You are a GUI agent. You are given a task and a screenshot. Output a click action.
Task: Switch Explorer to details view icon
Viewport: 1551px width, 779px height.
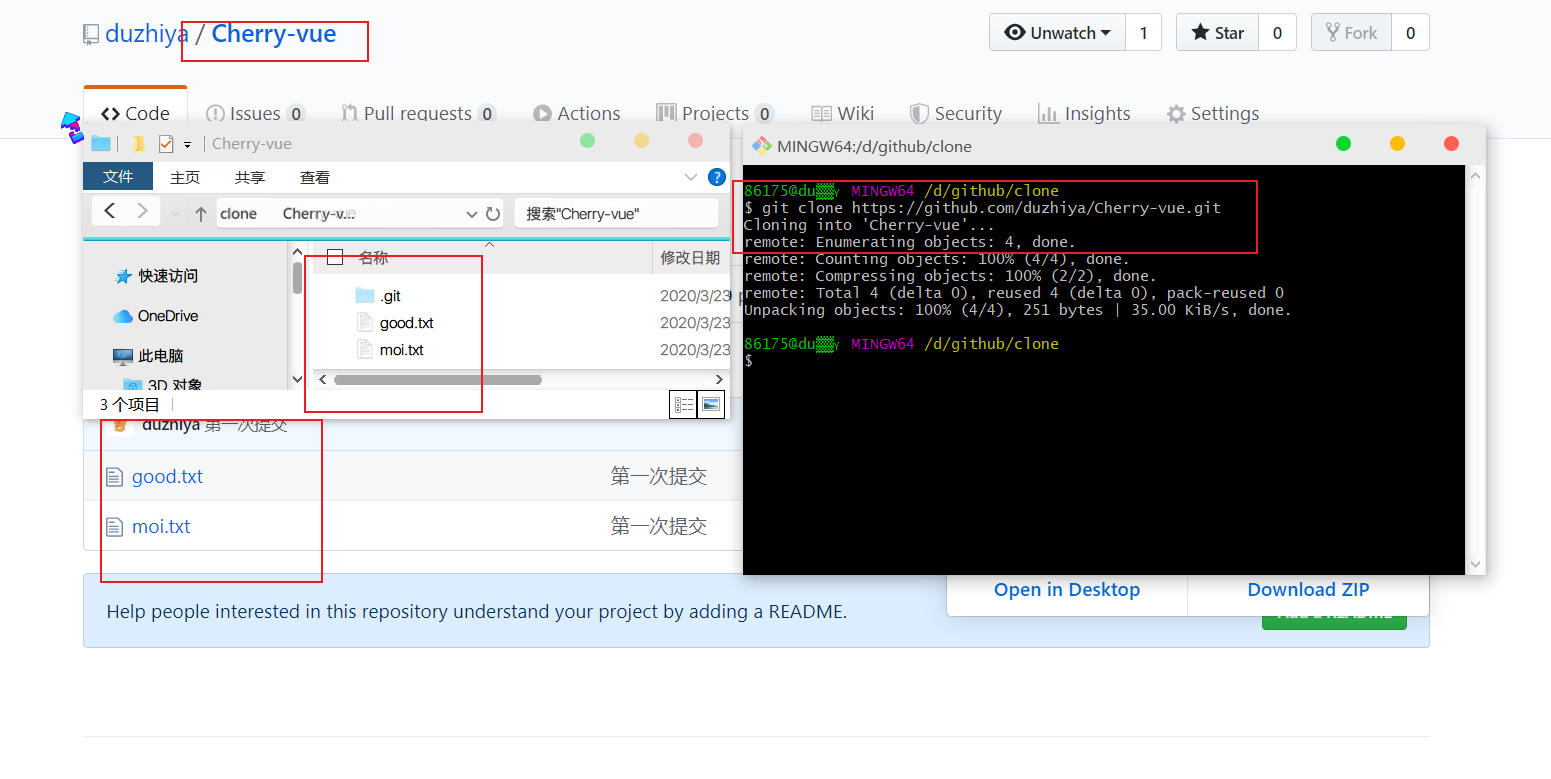tap(684, 404)
